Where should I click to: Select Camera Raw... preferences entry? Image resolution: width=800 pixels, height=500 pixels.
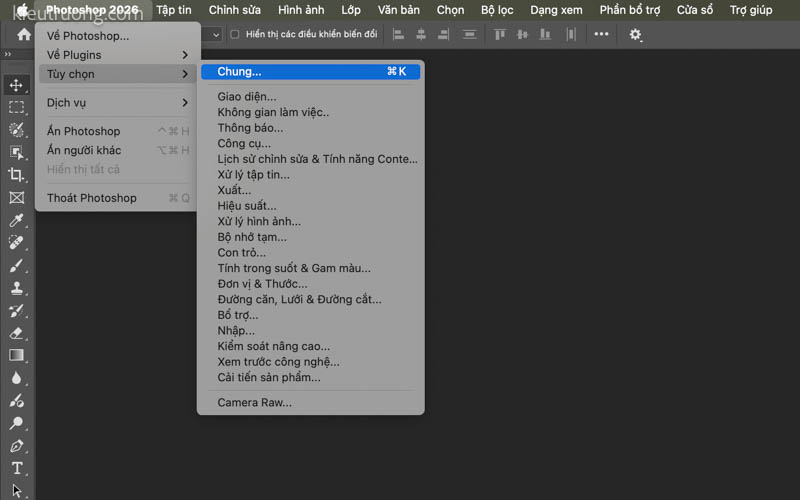[x=311, y=403]
